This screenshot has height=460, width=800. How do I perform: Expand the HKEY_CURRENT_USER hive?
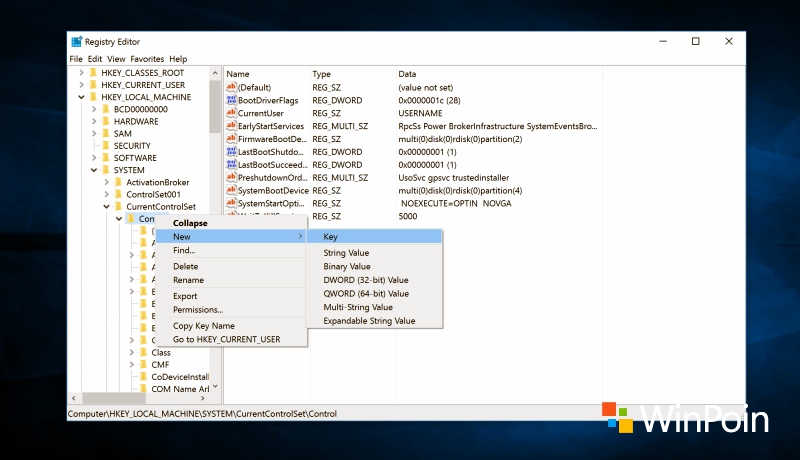[81, 85]
